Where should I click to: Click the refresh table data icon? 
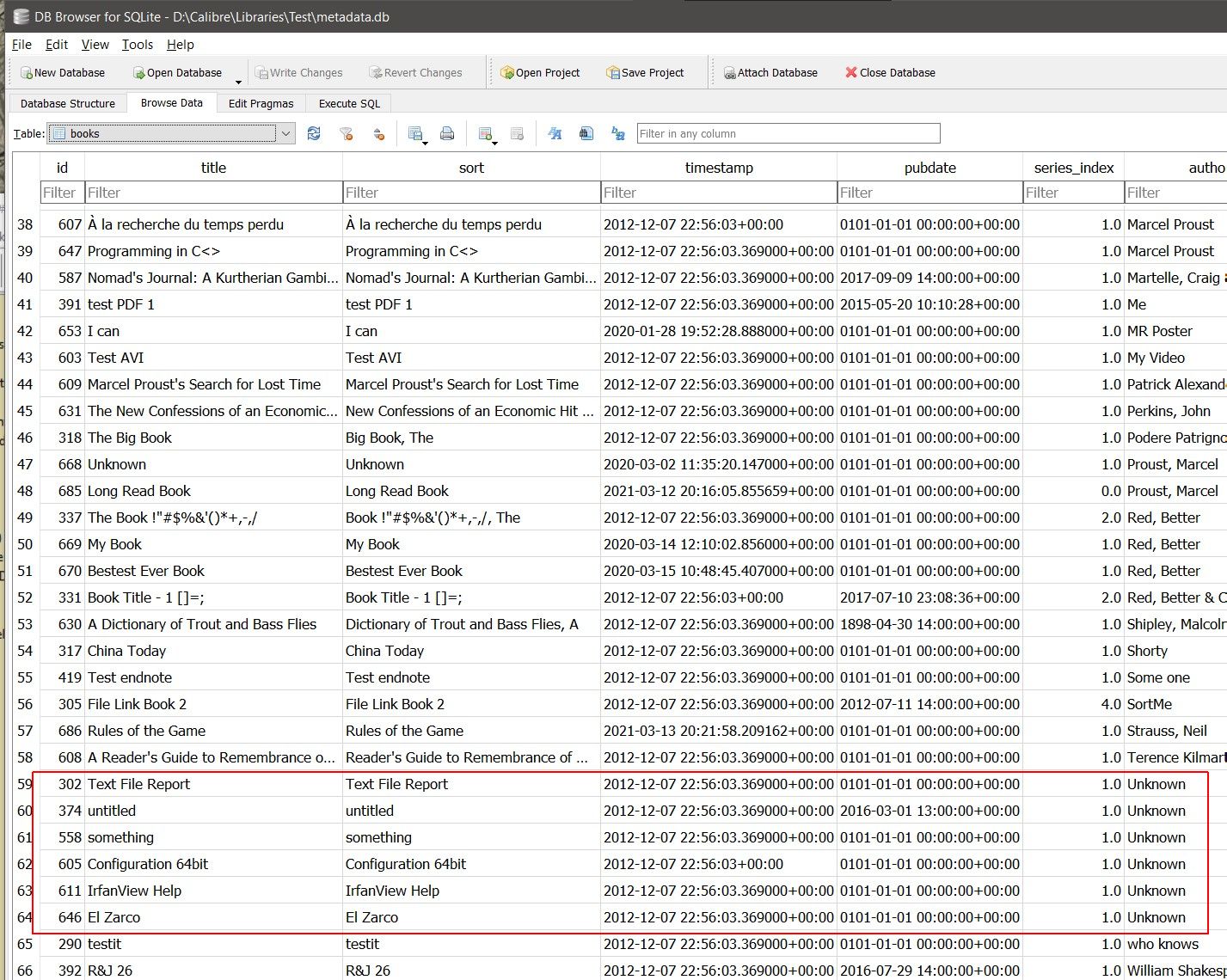tap(314, 133)
